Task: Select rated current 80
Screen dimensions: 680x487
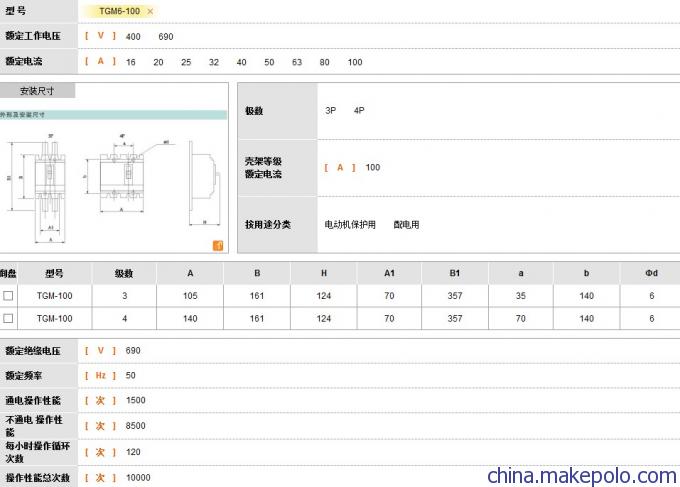Action: [x=324, y=62]
